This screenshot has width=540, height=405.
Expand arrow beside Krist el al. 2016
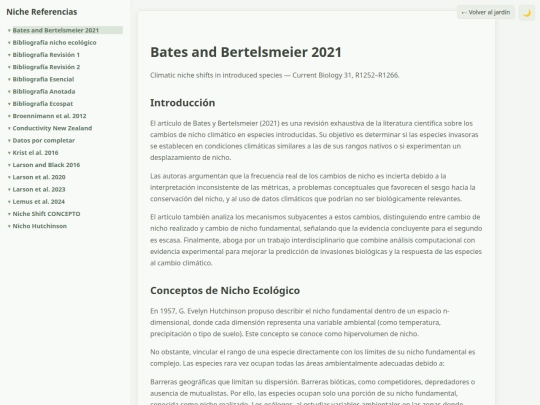tap(9, 153)
